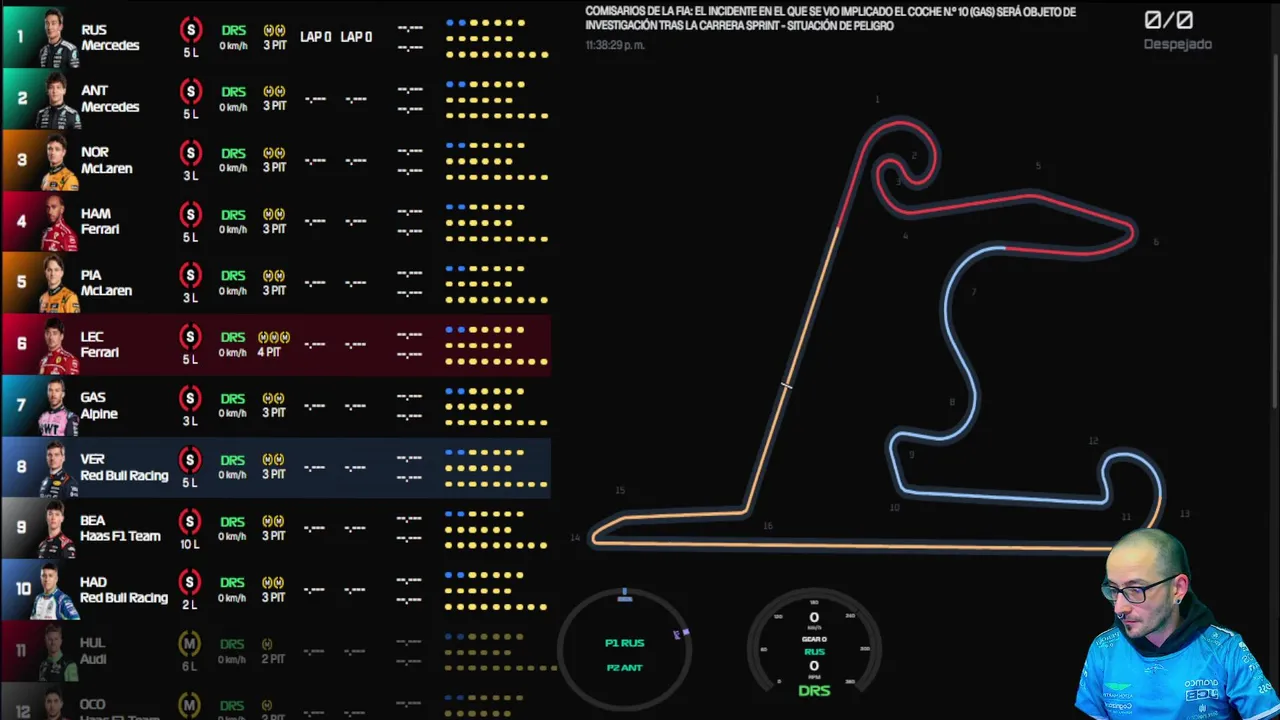Click VER's driver portrait
1280x720 pixels.
pos(59,468)
